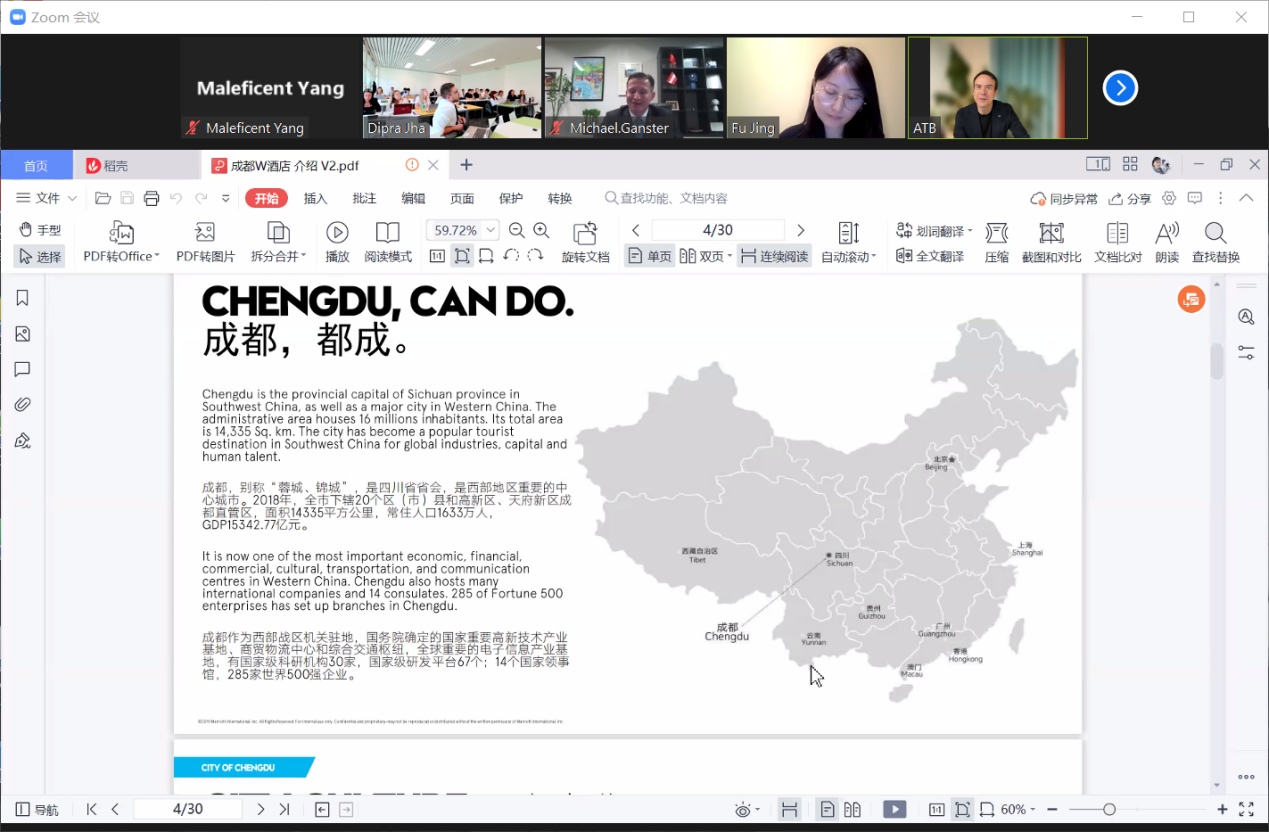The width and height of the screenshot is (1269, 832).
Task: Show more Zoom participants with blue arrow
Action: [x=1120, y=88]
